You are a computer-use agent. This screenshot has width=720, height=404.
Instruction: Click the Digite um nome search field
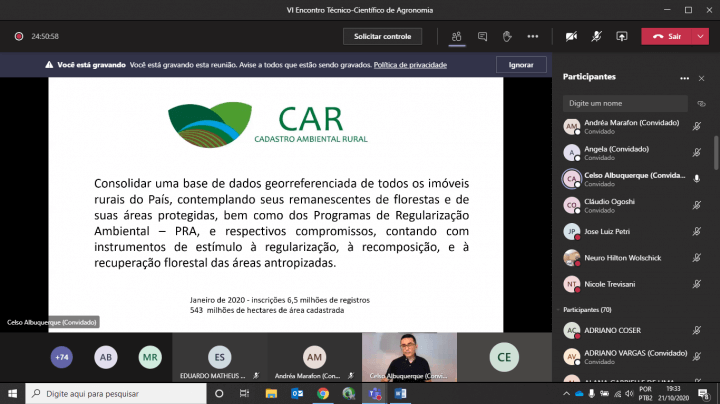[x=622, y=103]
